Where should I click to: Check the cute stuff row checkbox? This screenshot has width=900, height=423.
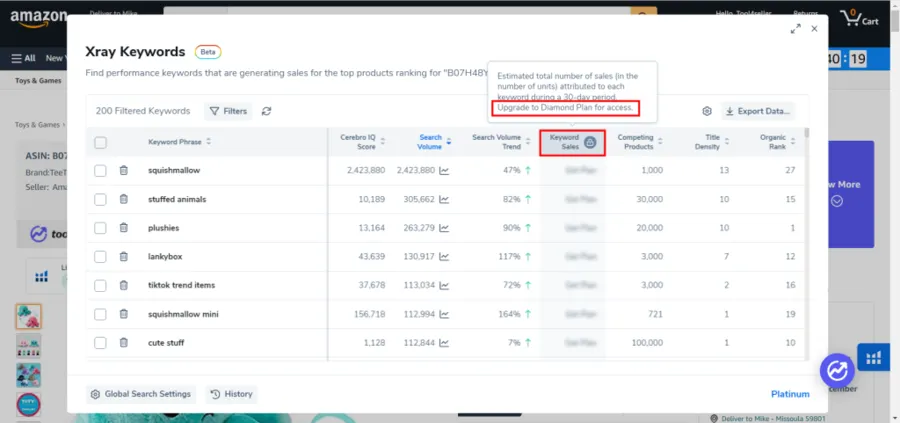point(100,343)
